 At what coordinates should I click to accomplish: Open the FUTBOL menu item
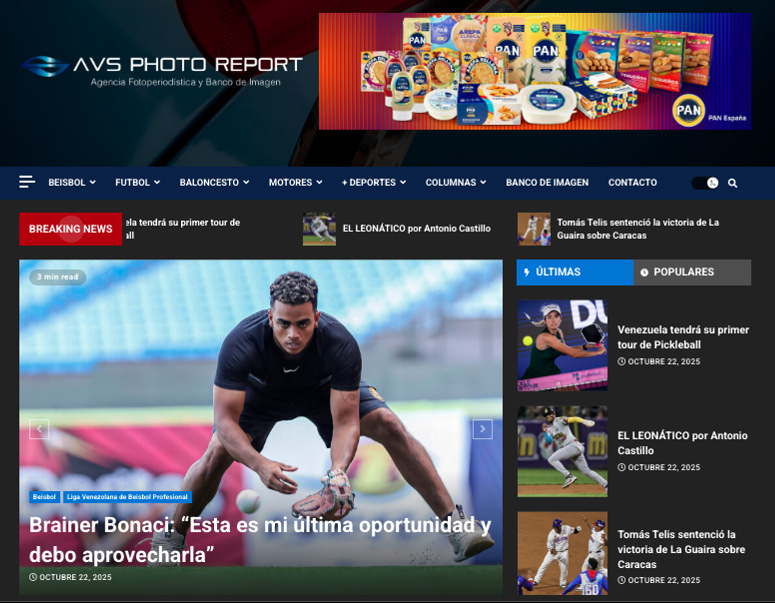tap(132, 182)
